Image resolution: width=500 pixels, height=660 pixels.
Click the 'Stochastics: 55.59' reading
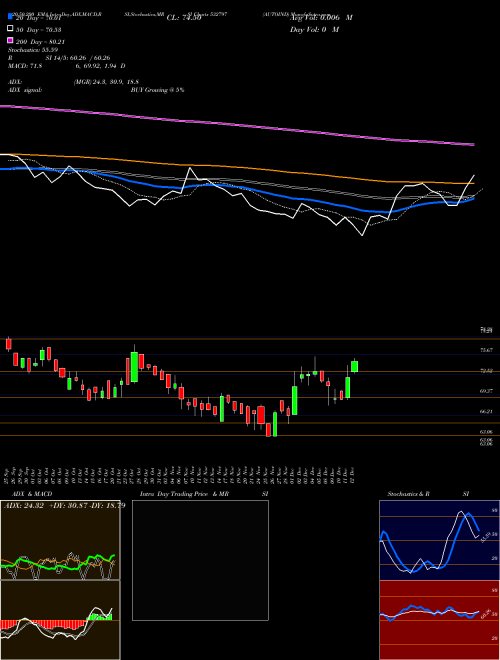[33, 50]
